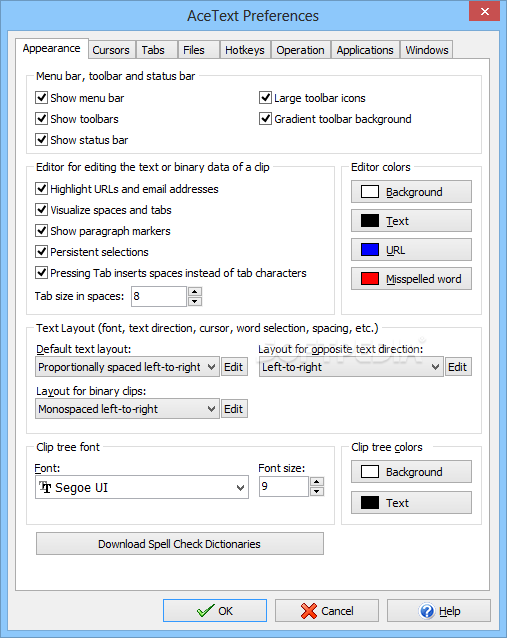Click the green checkmark icon on OK
Viewport: 507px width, 638px height.
206,610
